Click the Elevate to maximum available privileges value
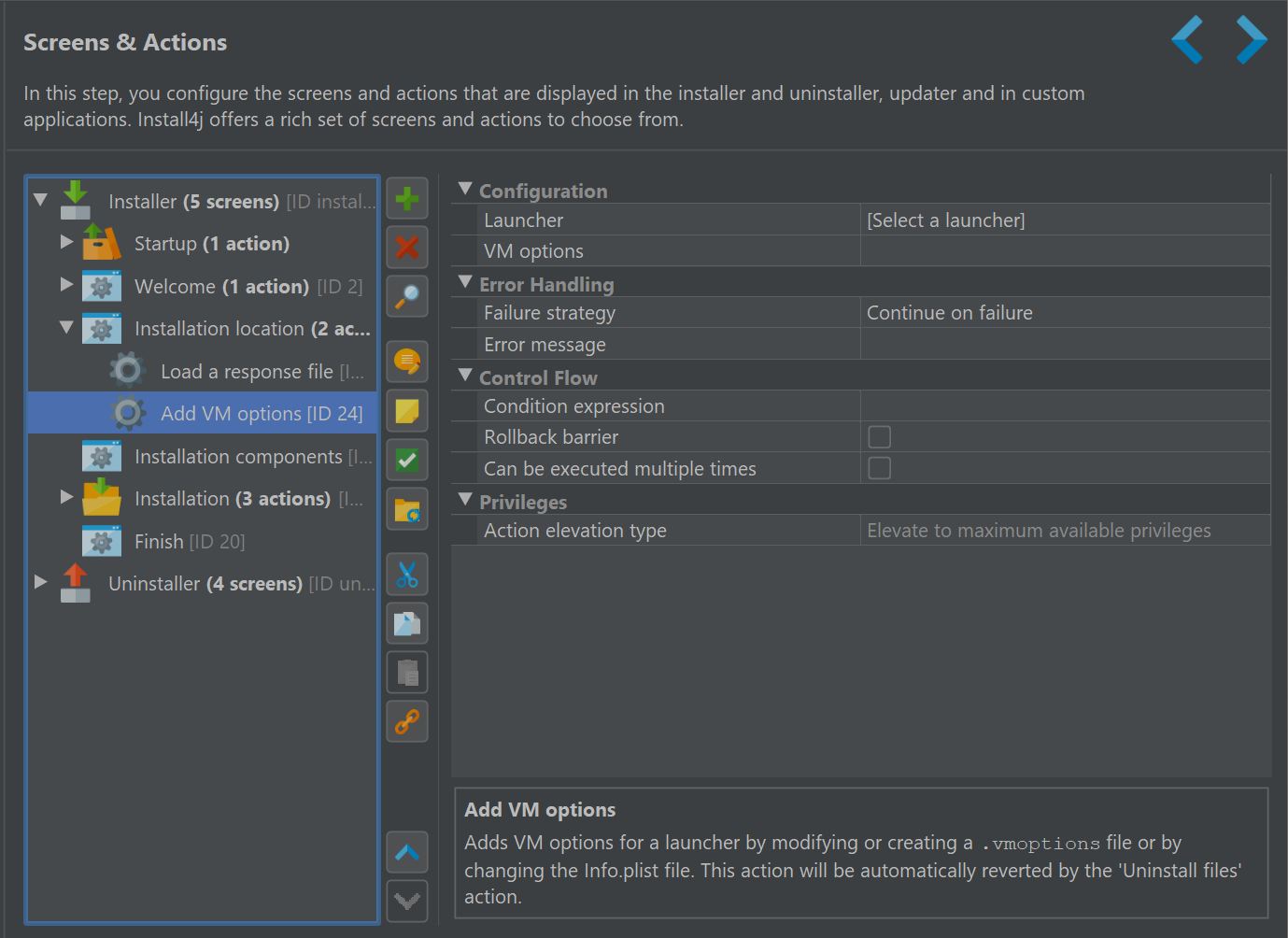The image size is (1288, 938). pos(1065,531)
